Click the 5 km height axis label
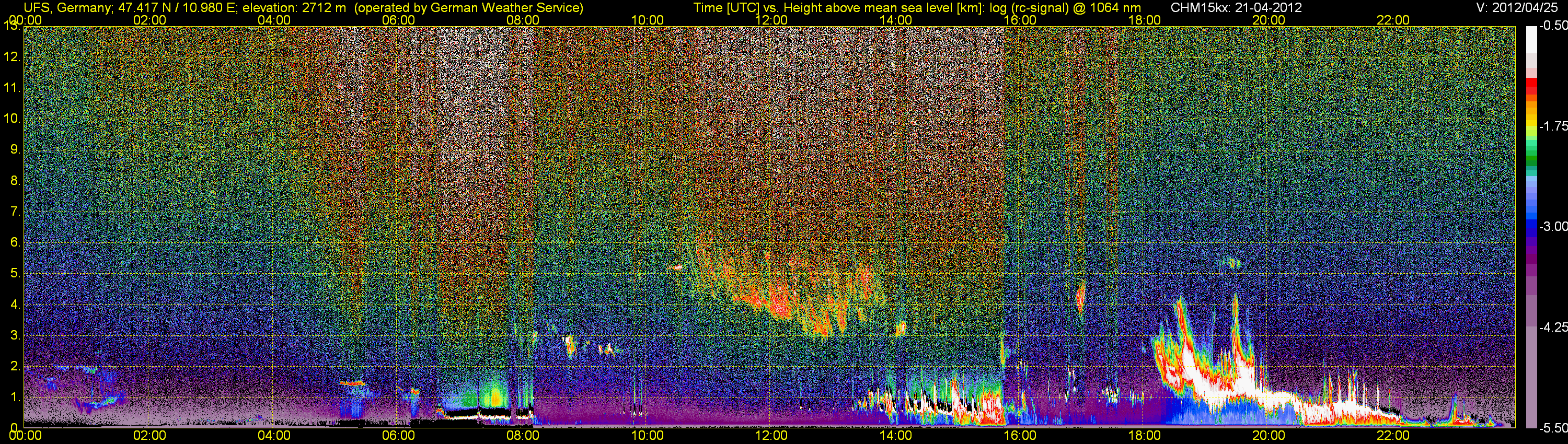Viewport: 1568px width, 444px height. (x=16, y=273)
